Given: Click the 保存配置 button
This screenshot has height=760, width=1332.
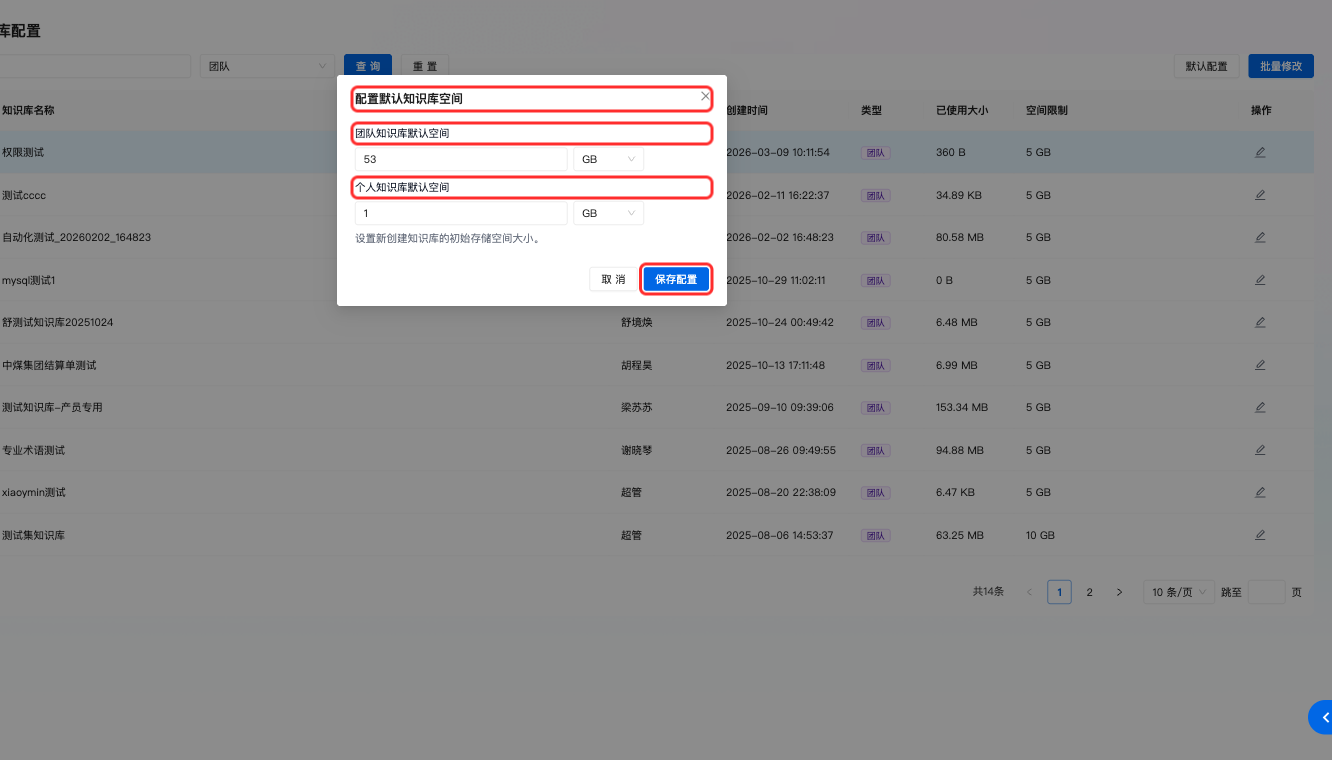Looking at the screenshot, I should 676,280.
